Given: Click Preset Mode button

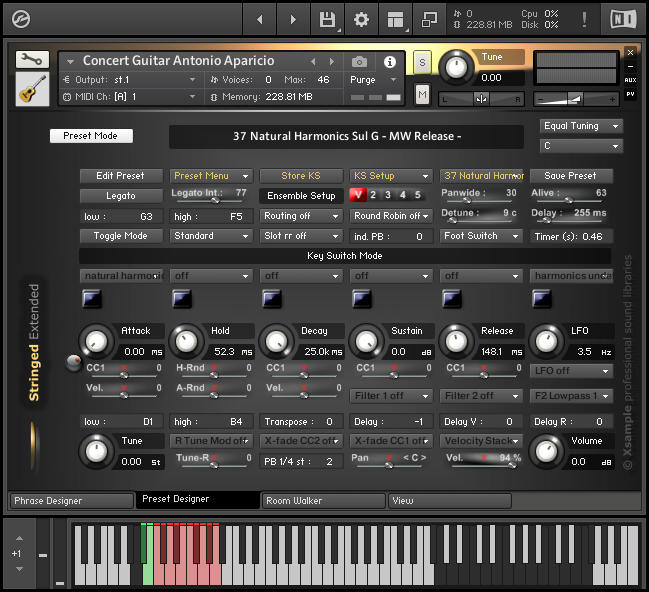Looking at the screenshot, I should (91, 136).
